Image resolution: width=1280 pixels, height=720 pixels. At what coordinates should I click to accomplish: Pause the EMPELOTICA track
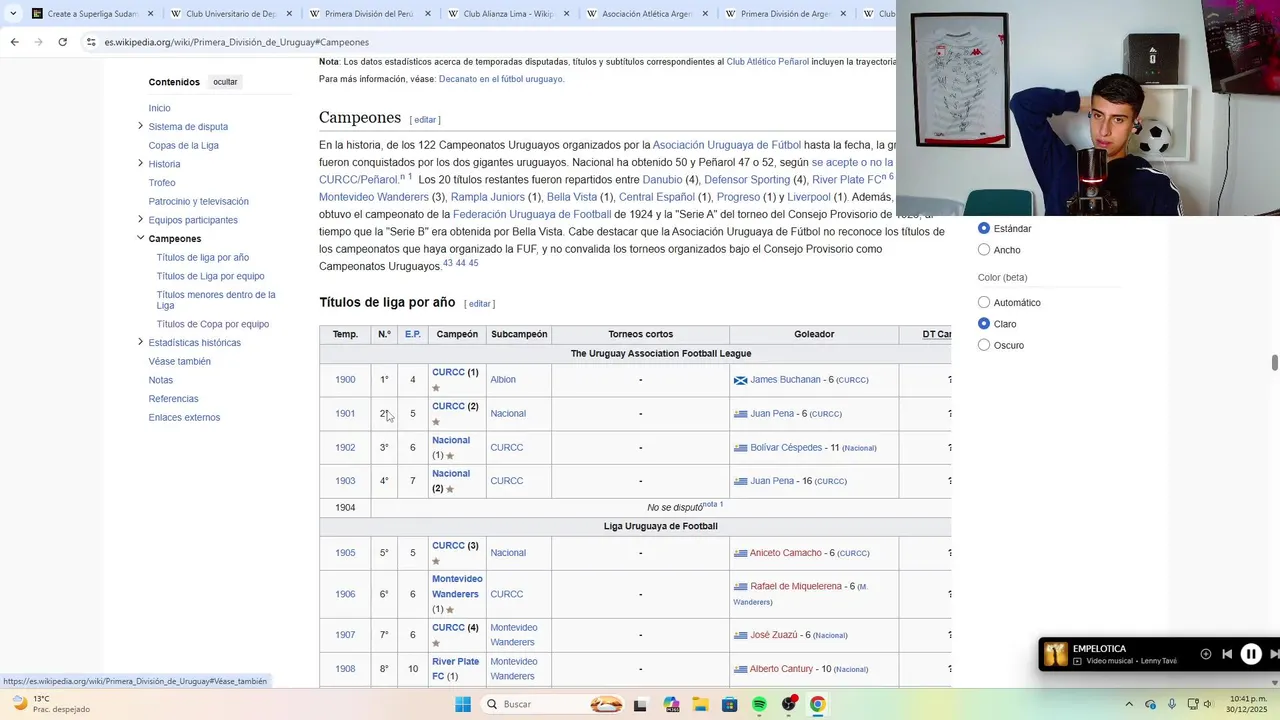point(1251,654)
